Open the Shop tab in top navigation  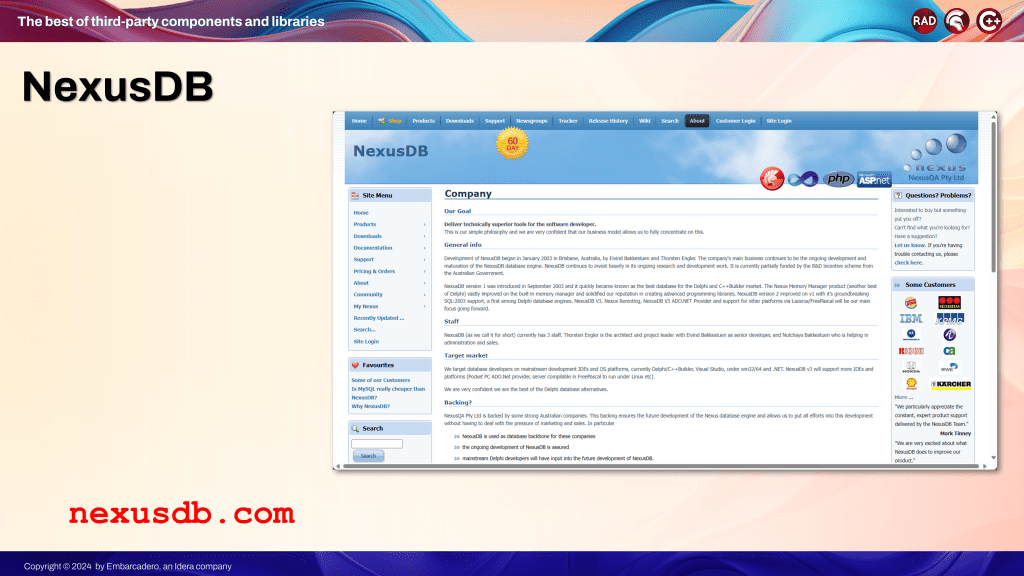391,121
